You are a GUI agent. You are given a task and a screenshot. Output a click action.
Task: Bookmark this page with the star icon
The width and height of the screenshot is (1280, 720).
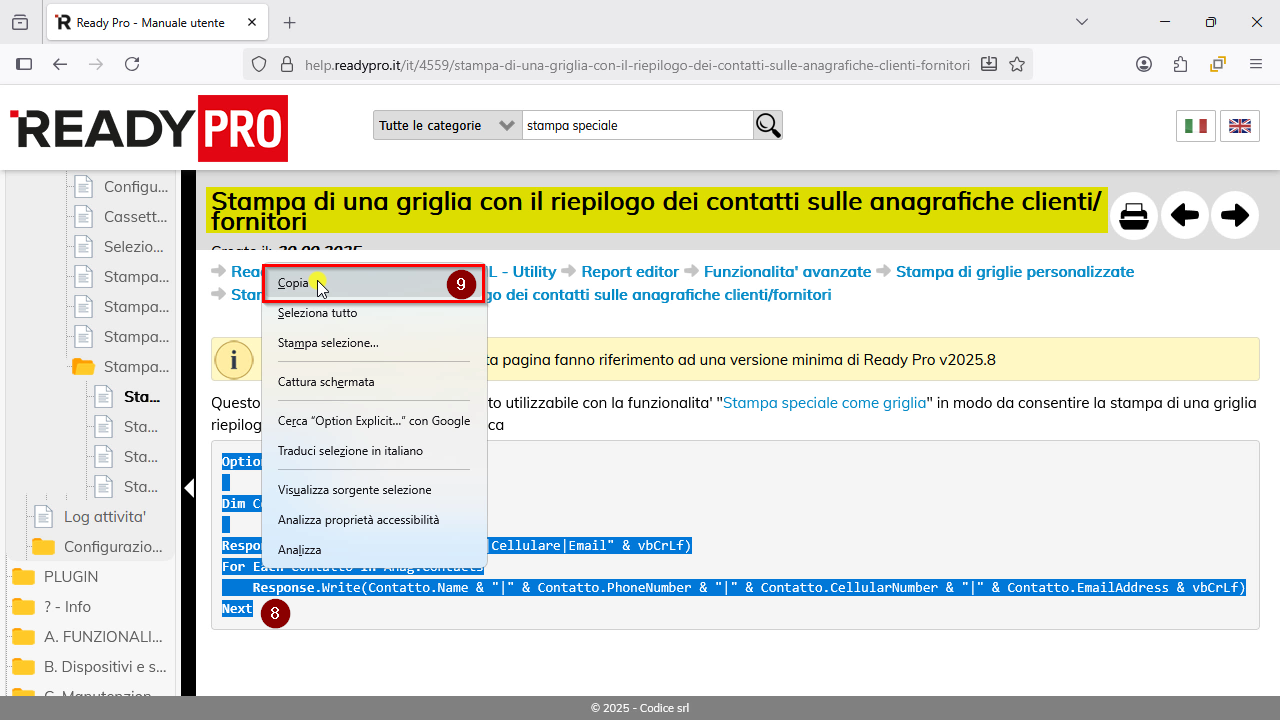point(1017,64)
